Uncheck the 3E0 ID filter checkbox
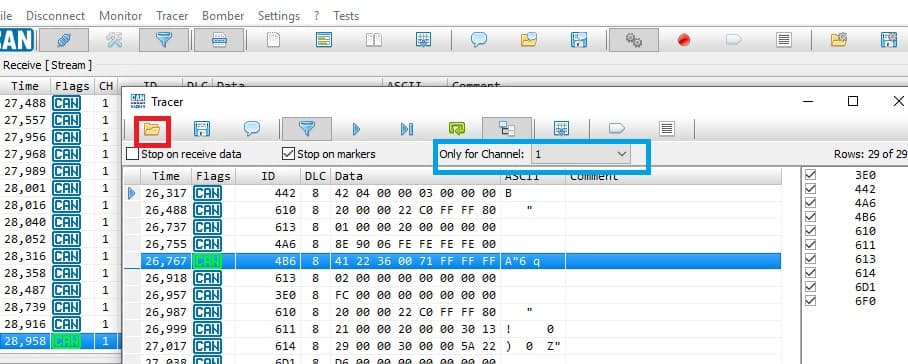The height and width of the screenshot is (364, 908). click(x=811, y=175)
